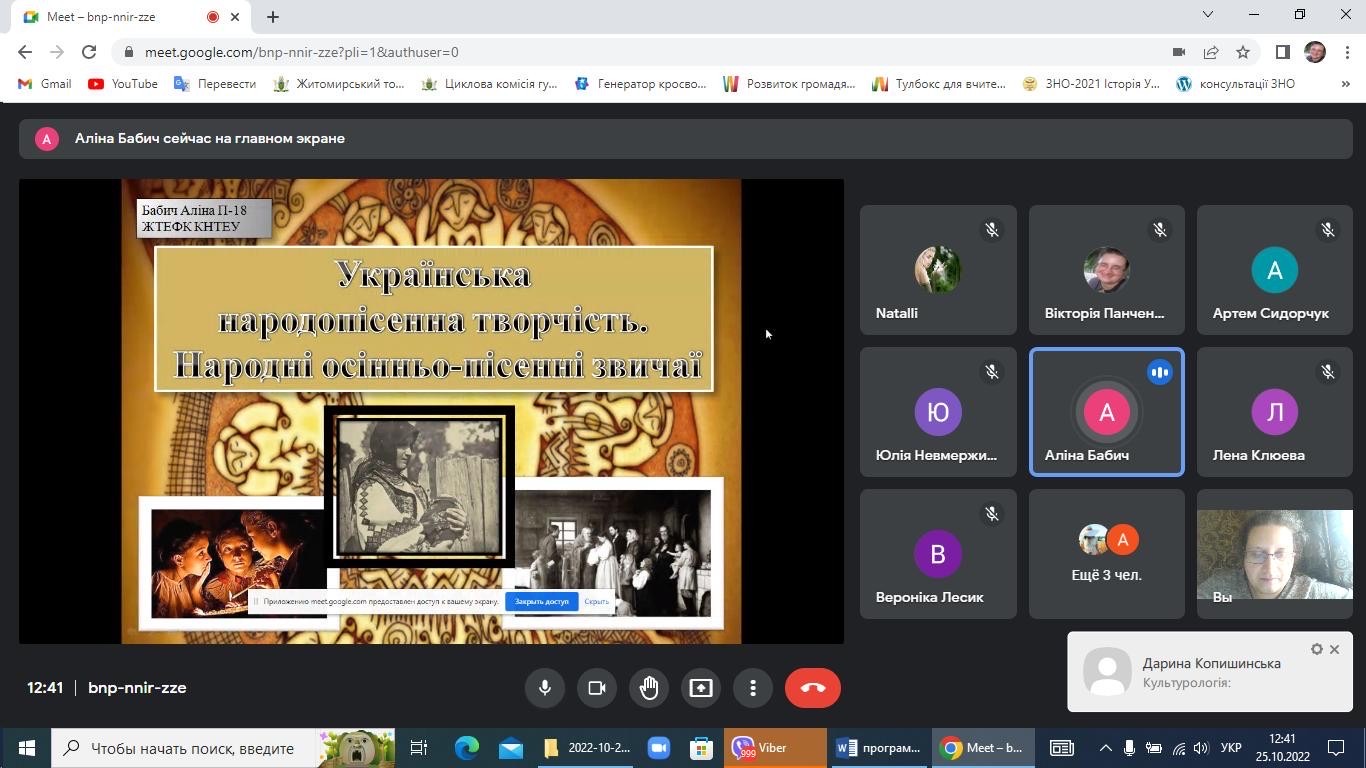This screenshot has width=1366, height=768.
Task: Open the clock showing 25.10.2022
Action: [1282, 748]
